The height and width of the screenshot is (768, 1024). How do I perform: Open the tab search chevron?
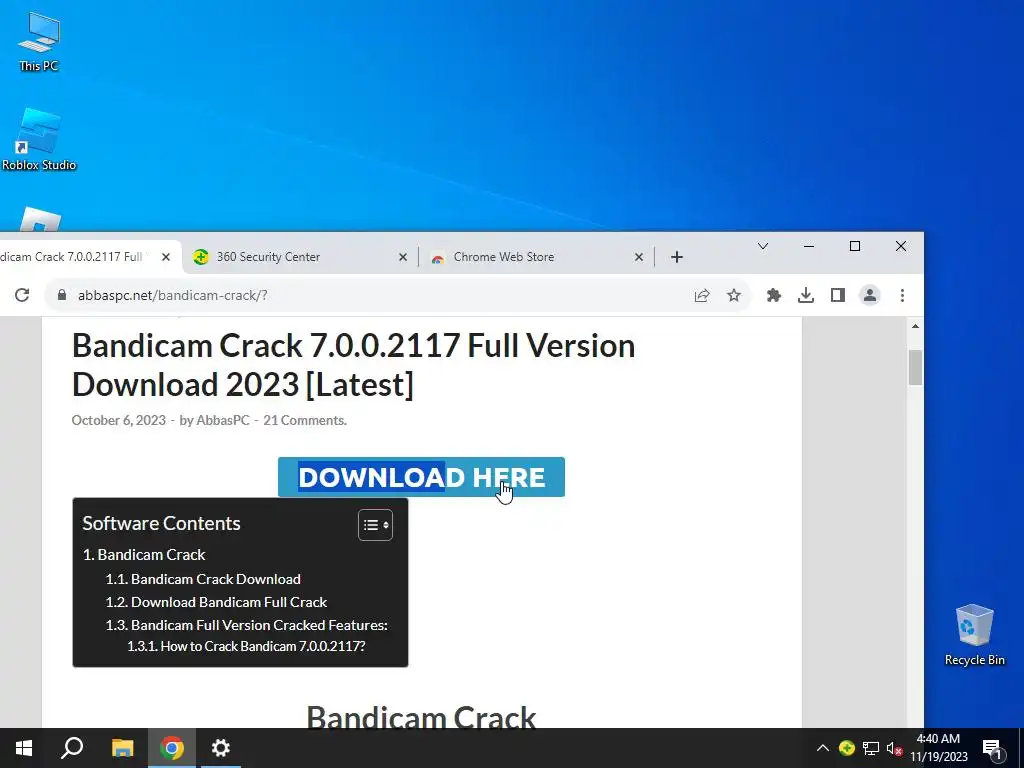tap(763, 246)
